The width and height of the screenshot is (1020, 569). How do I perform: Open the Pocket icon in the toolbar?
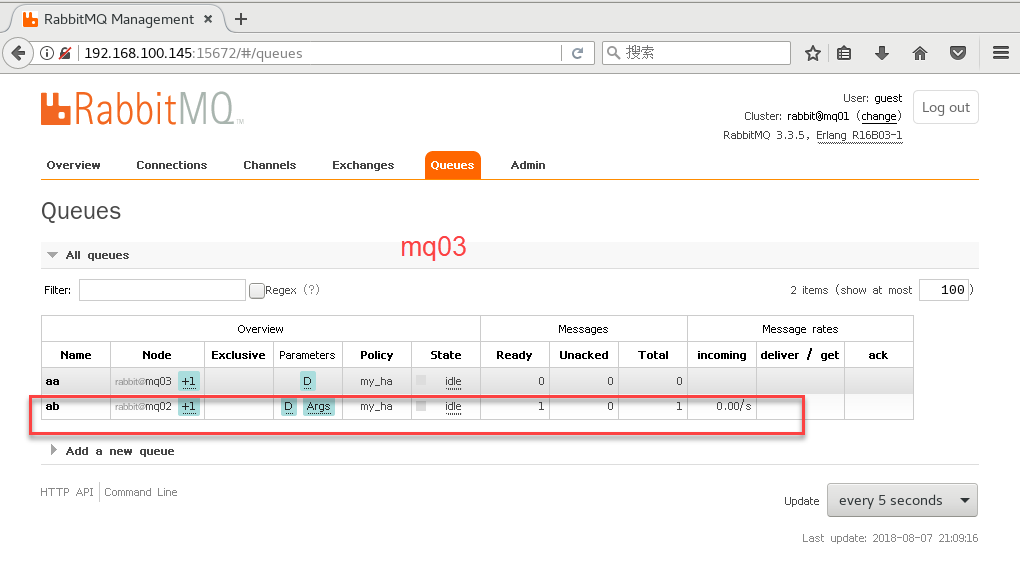tap(958, 53)
